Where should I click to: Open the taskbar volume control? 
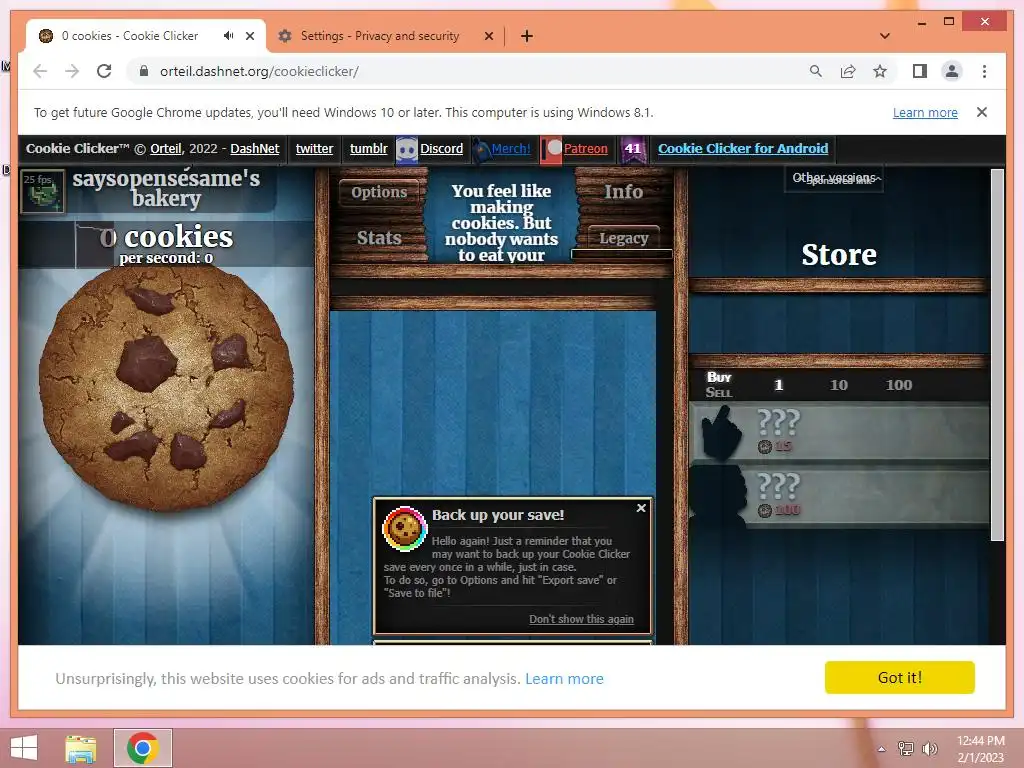pos(929,749)
